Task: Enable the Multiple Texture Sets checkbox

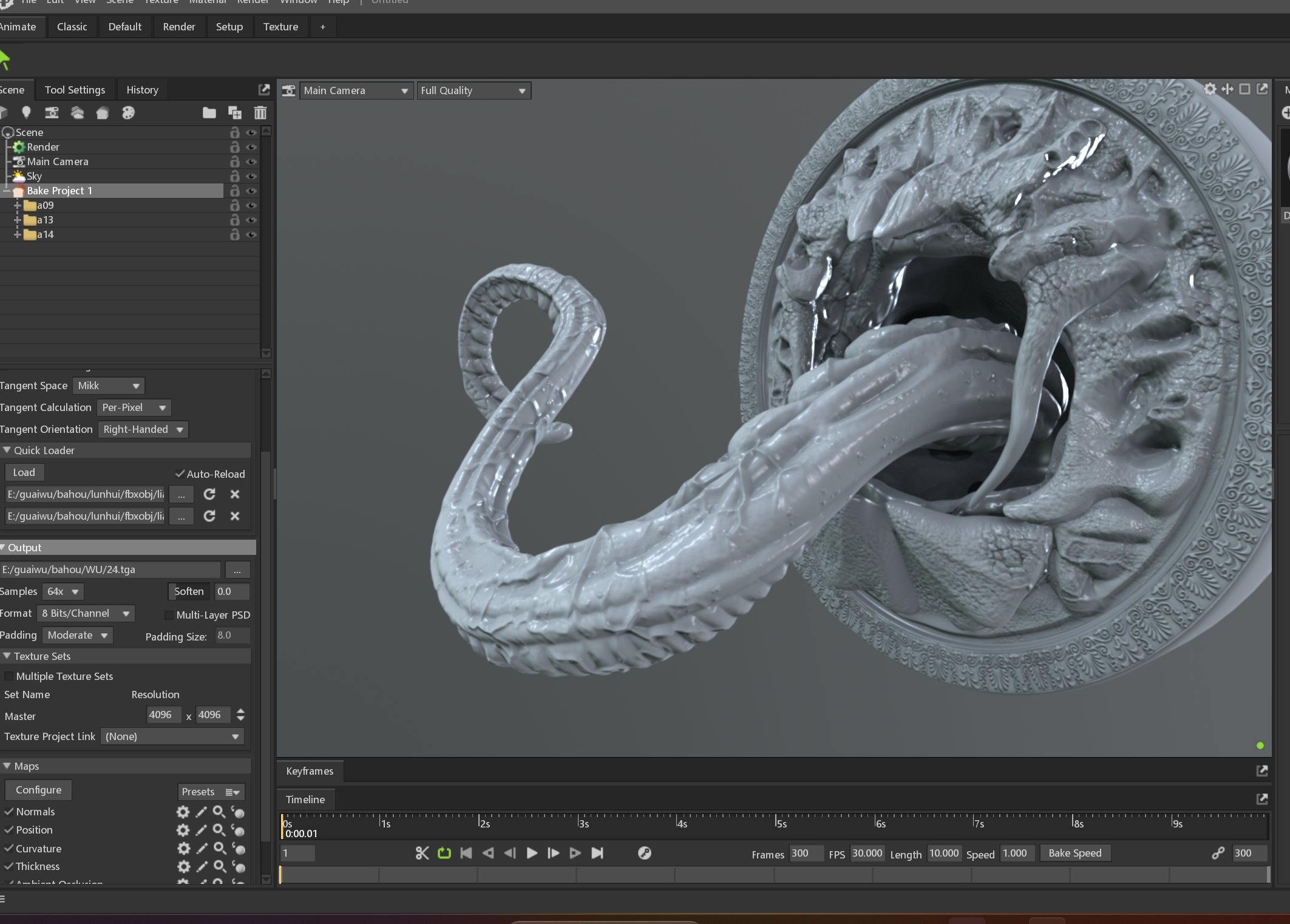Action: (x=9, y=676)
